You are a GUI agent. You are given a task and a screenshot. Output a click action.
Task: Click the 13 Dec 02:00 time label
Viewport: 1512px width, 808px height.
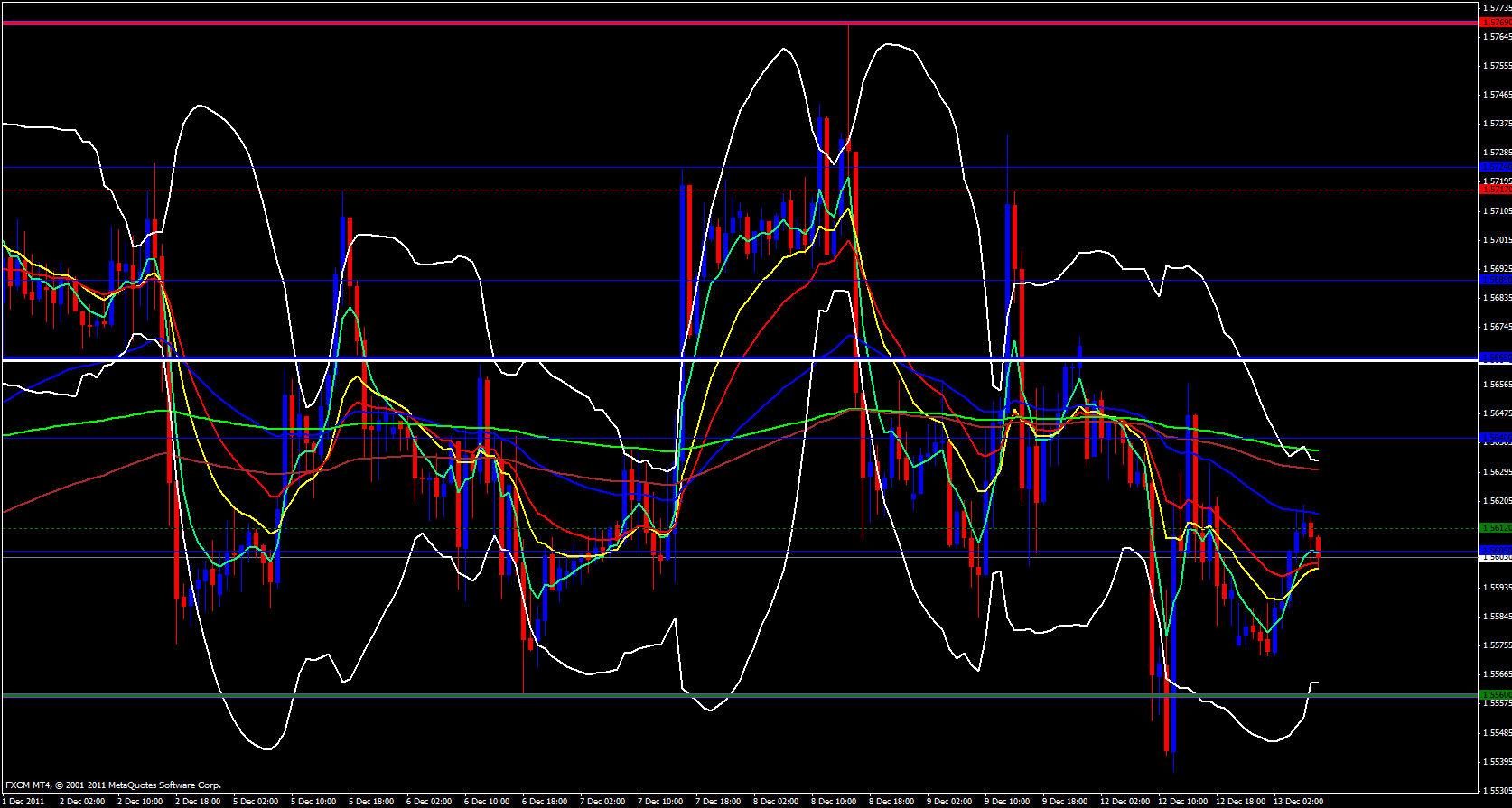coord(1298,802)
